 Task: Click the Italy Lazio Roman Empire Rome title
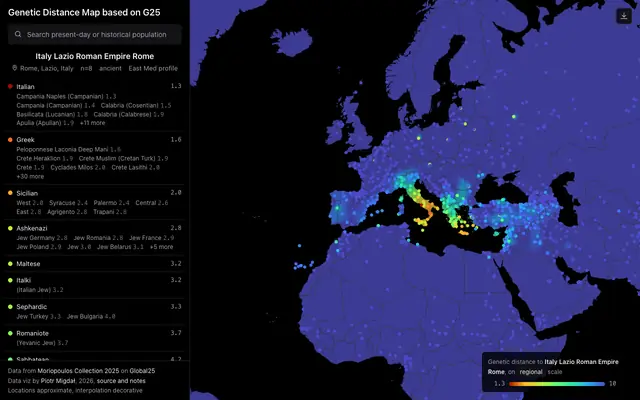(x=95, y=56)
